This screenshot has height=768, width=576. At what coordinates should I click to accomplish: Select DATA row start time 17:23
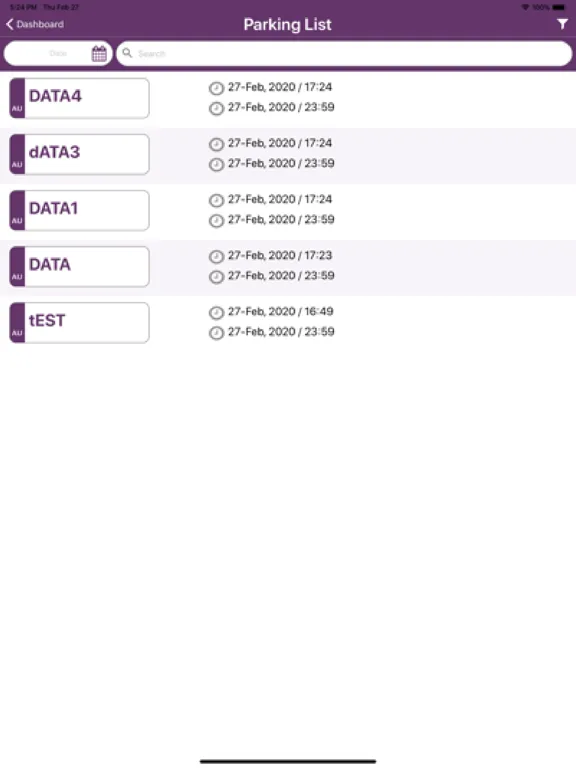[280, 255]
